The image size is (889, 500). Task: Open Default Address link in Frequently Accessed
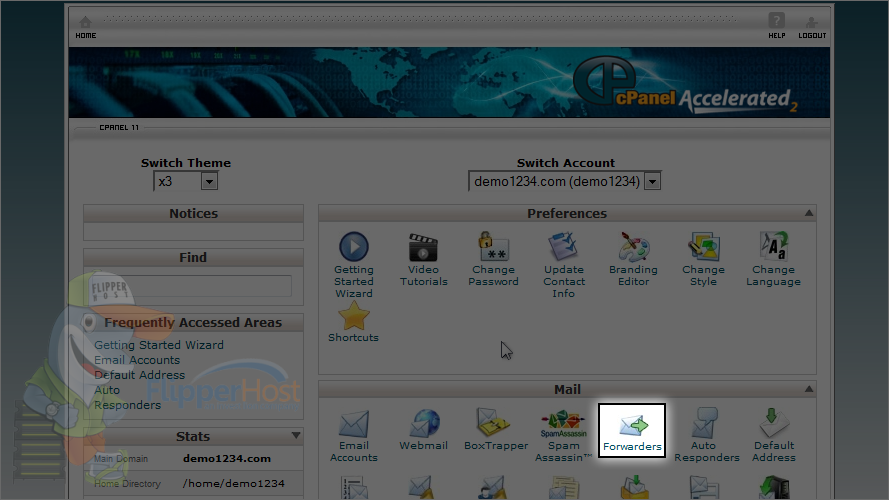[139, 375]
